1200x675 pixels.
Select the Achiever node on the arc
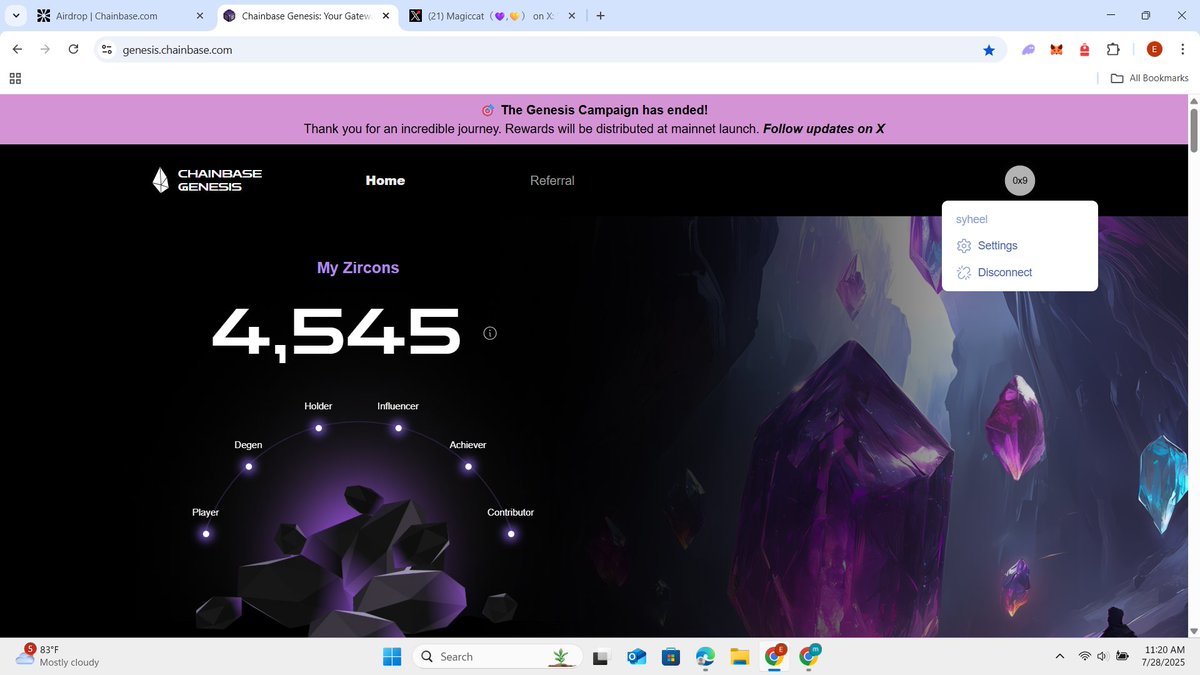pyautogui.click(x=468, y=466)
